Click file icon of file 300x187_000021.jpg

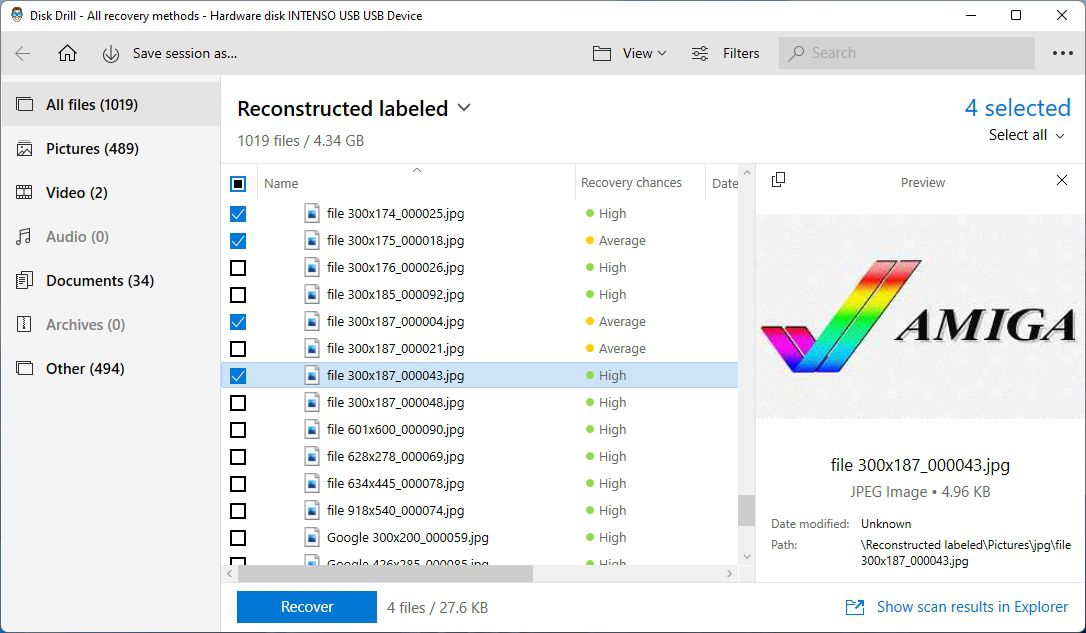point(312,348)
